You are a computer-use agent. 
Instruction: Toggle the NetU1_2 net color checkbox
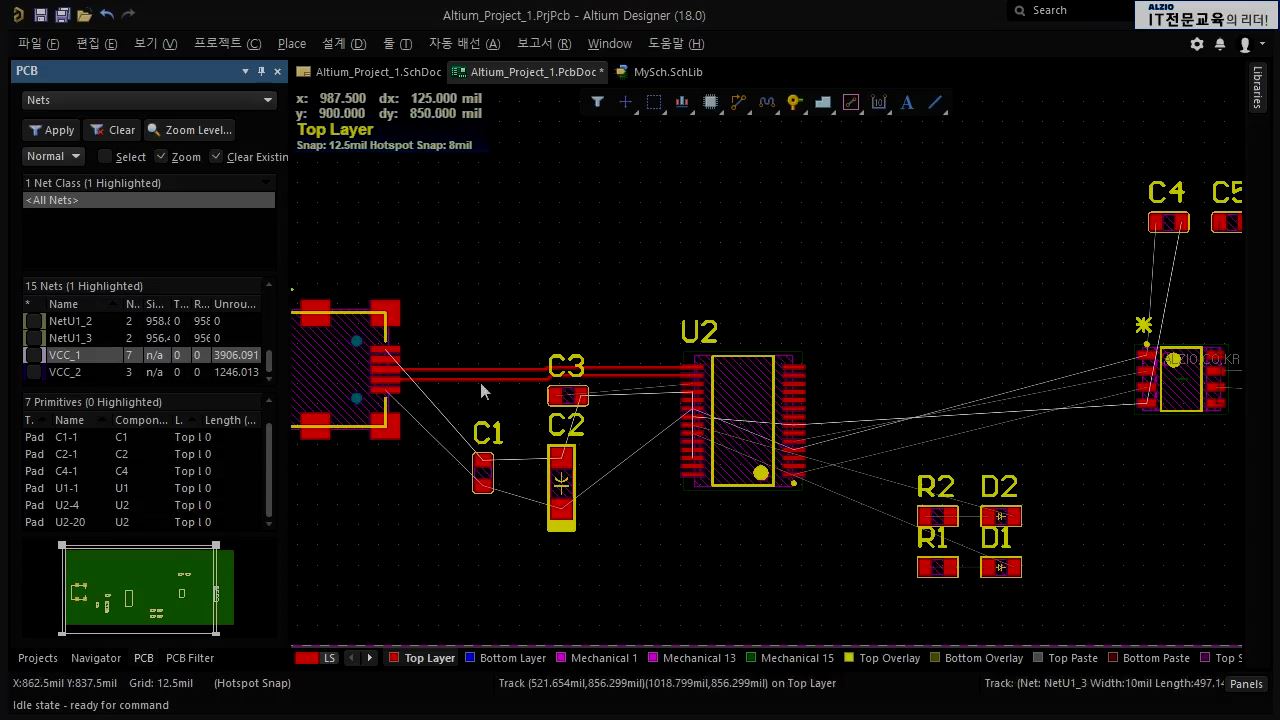click(x=35, y=321)
